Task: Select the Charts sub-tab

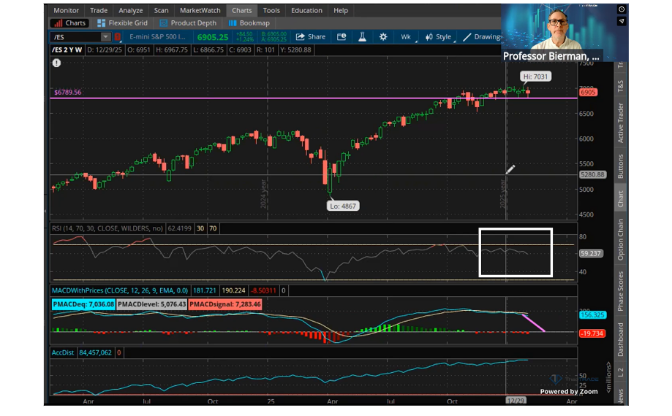Action: point(69,23)
